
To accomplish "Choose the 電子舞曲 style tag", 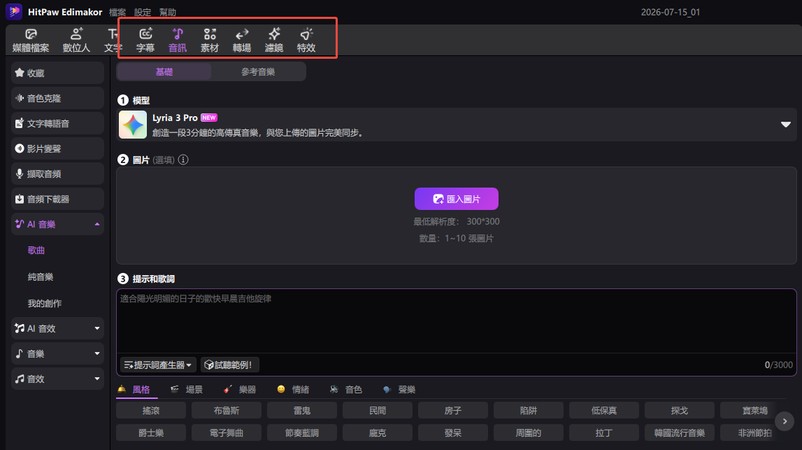I will [227, 433].
